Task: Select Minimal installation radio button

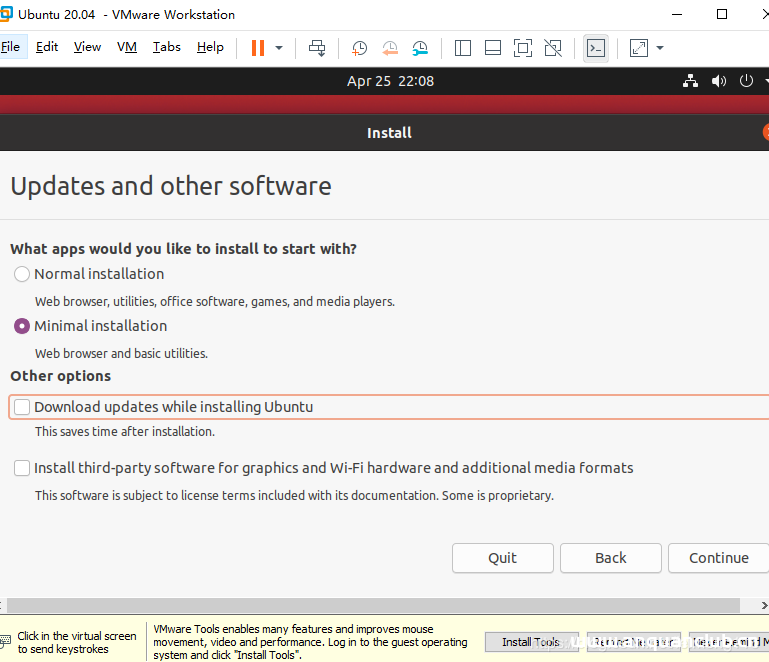Action: click(x=22, y=326)
